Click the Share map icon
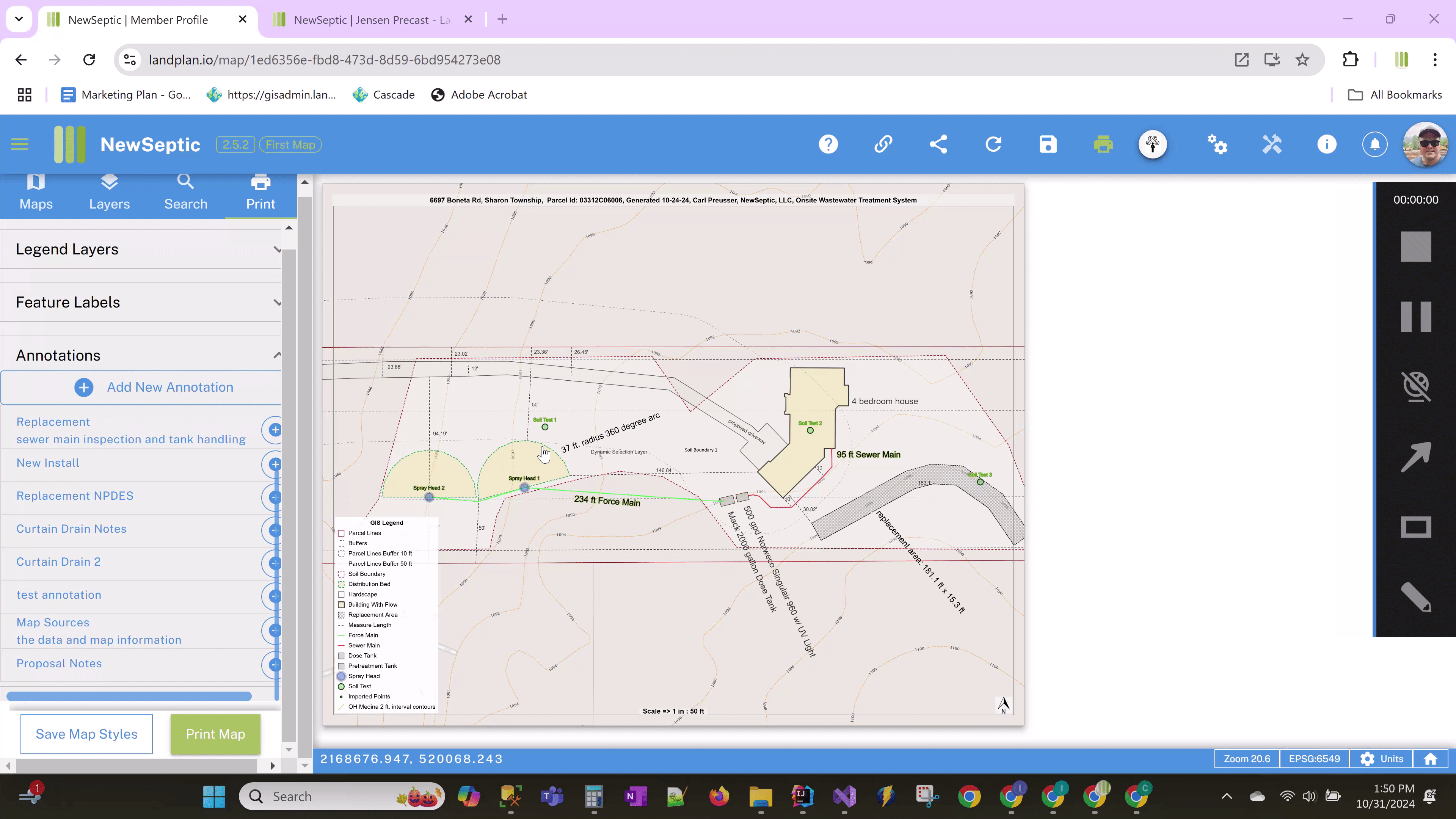The height and width of the screenshot is (819, 1456). click(938, 144)
